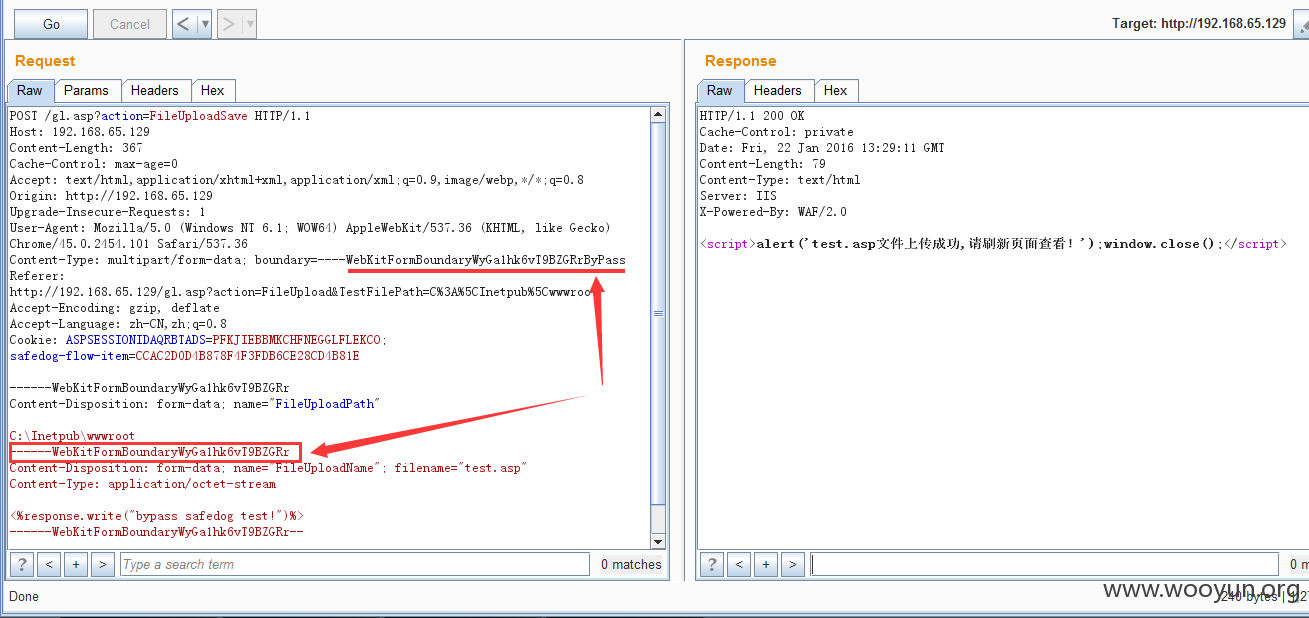Click the Target URL label
This screenshot has height=618, width=1309.
click(x=1199, y=23)
